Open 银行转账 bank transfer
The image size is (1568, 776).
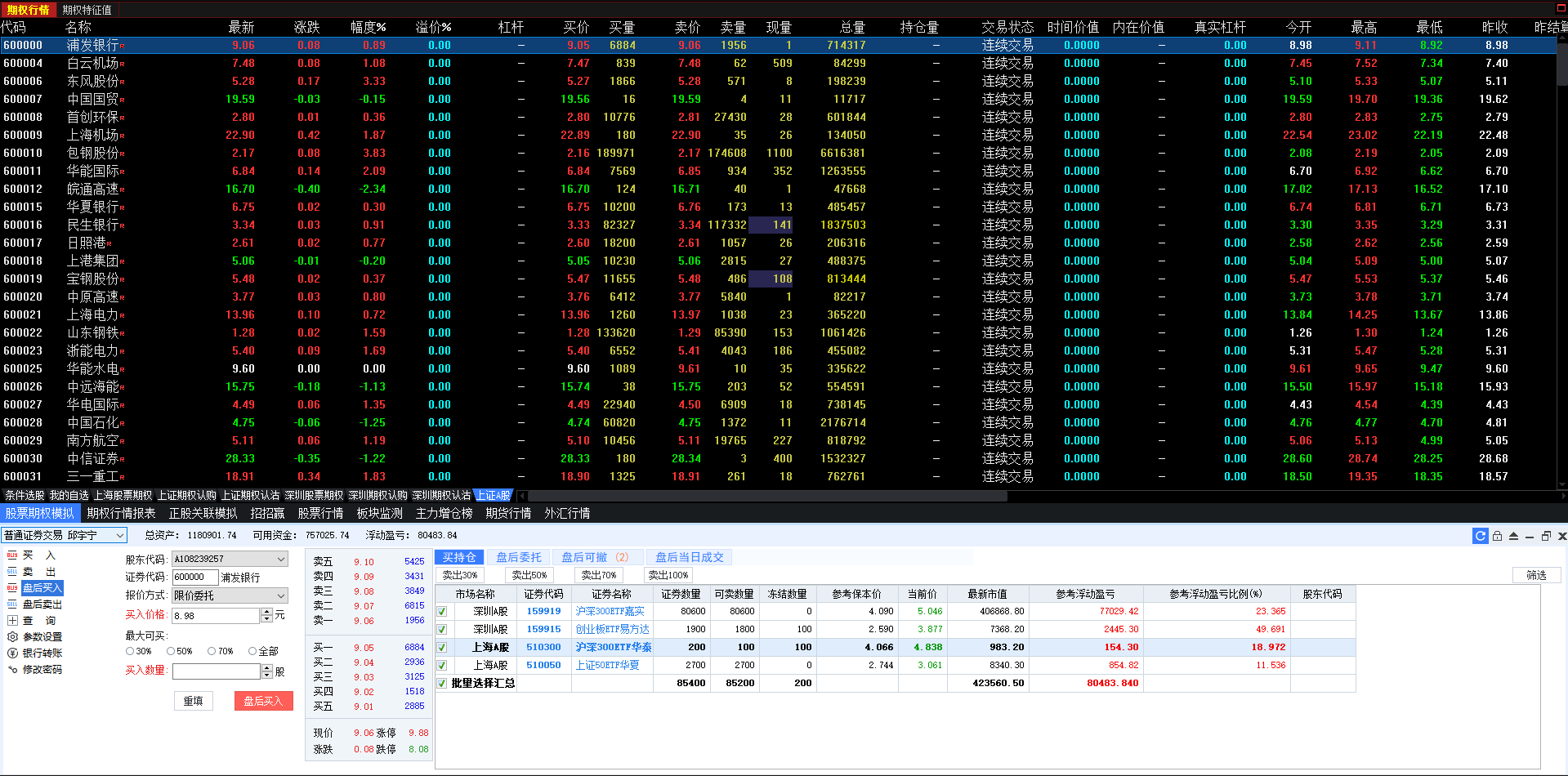(34, 653)
